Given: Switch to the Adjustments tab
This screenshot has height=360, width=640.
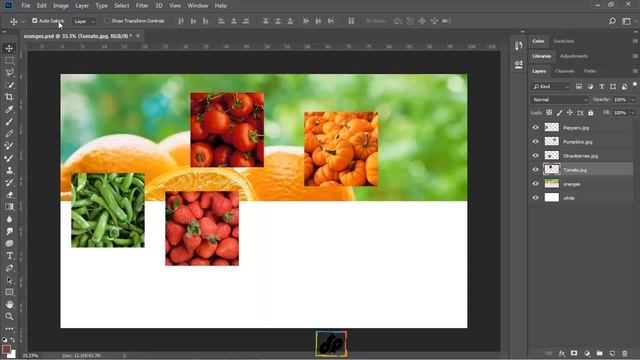Looking at the screenshot, I should [574, 56].
